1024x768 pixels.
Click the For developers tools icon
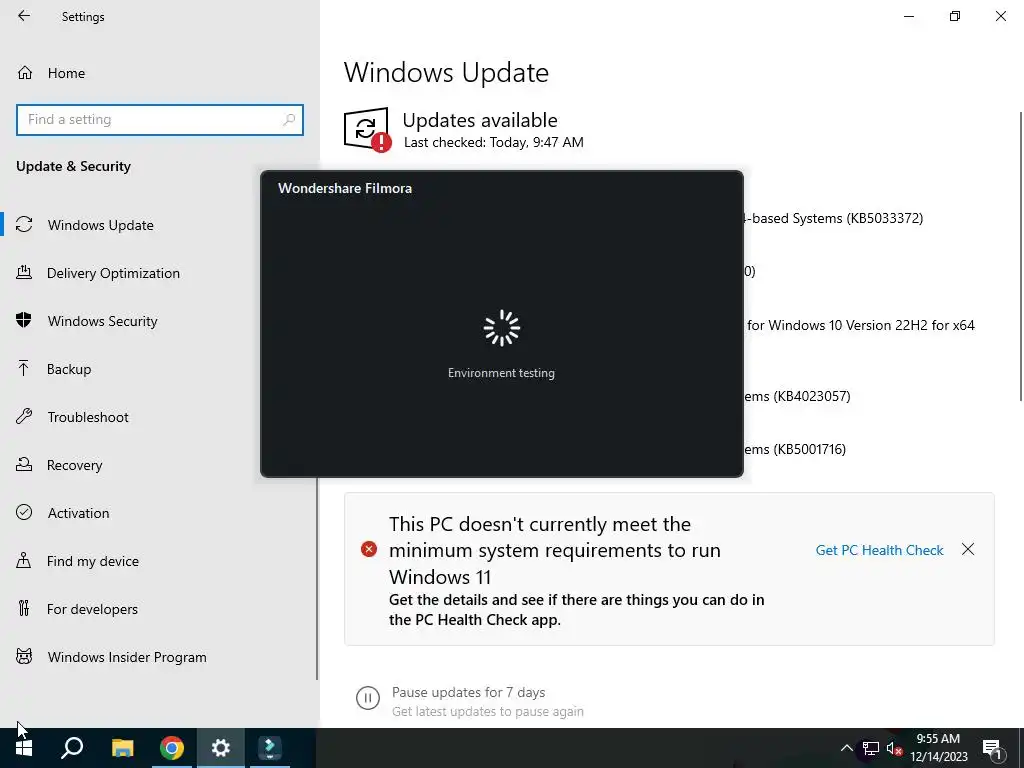click(x=24, y=609)
